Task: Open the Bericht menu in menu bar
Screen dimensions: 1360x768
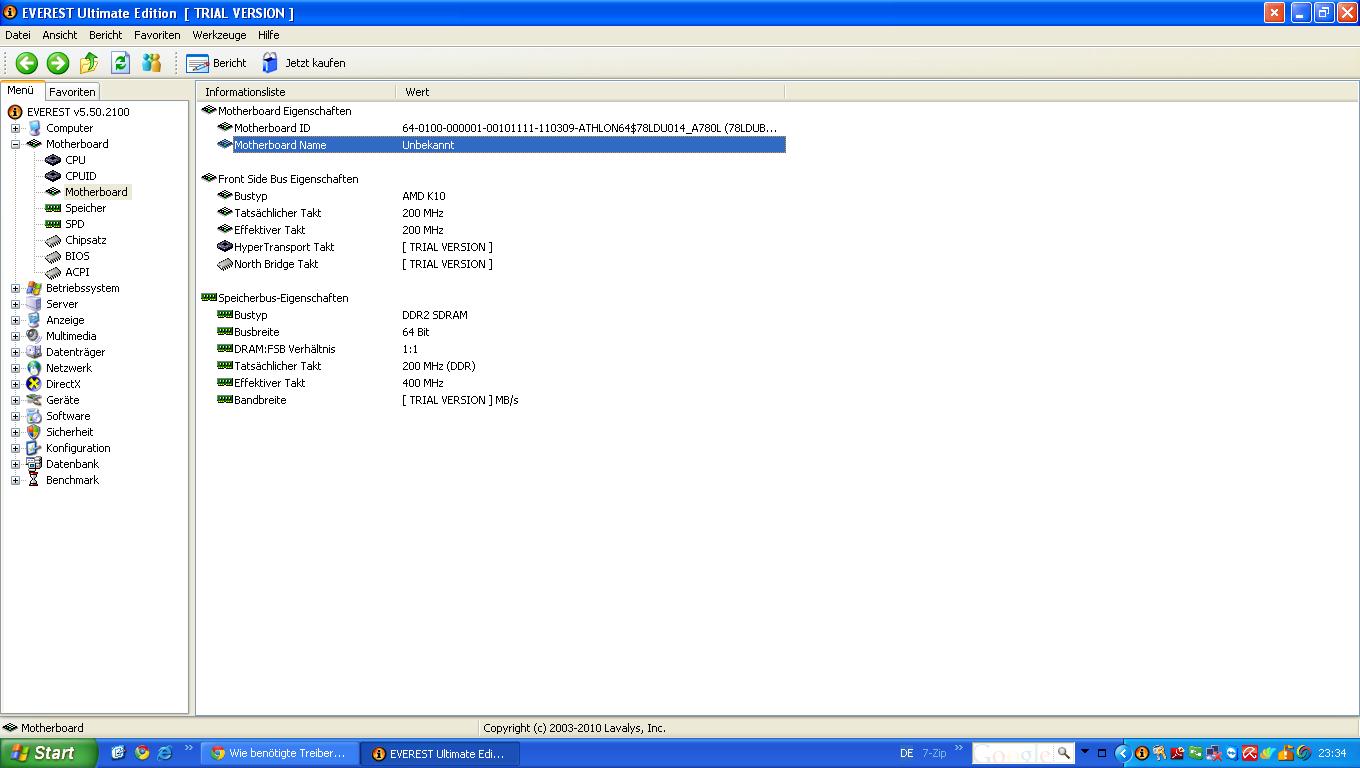Action: click(x=106, y=35)
